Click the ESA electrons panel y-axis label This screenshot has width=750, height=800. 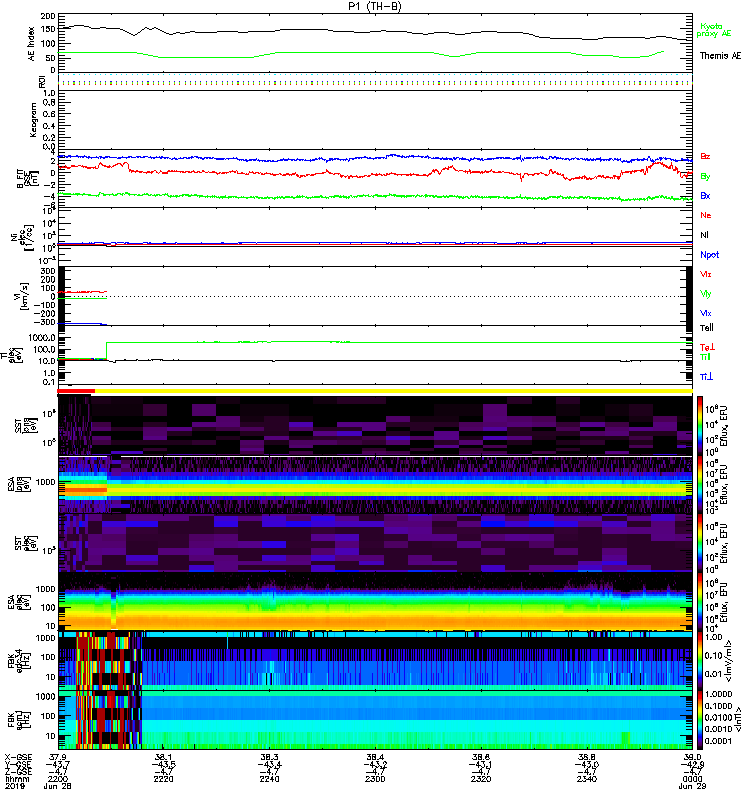tap(18, 602)
